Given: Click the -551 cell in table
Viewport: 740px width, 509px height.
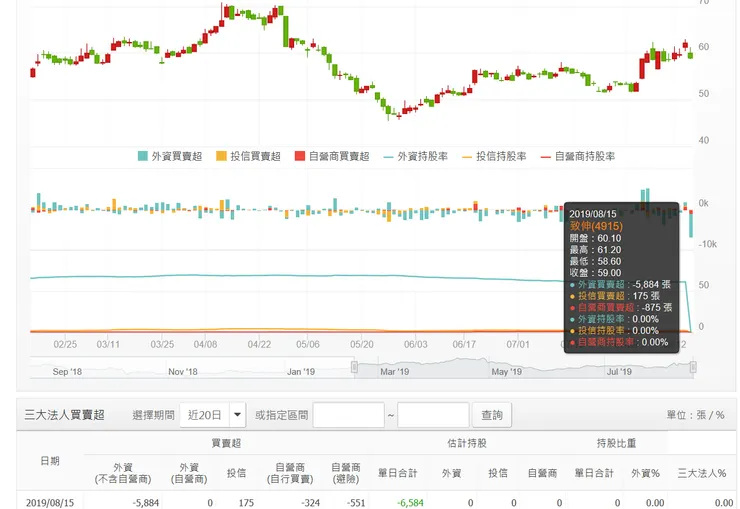Looking at the screenshot, I should (x=355, y=503).
